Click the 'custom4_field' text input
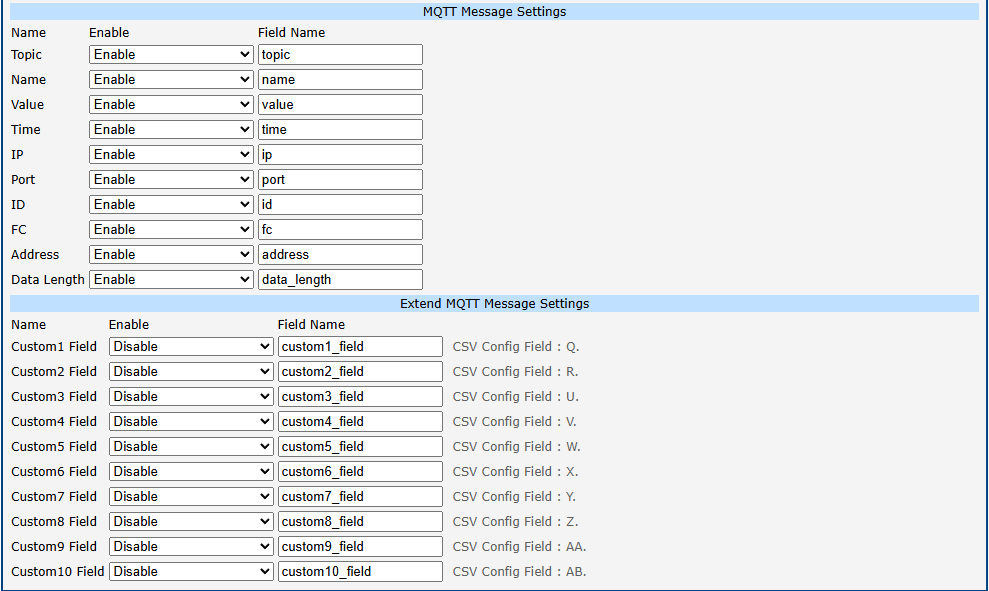The height and width of the screenshot is (591, 989). (360, 421)
